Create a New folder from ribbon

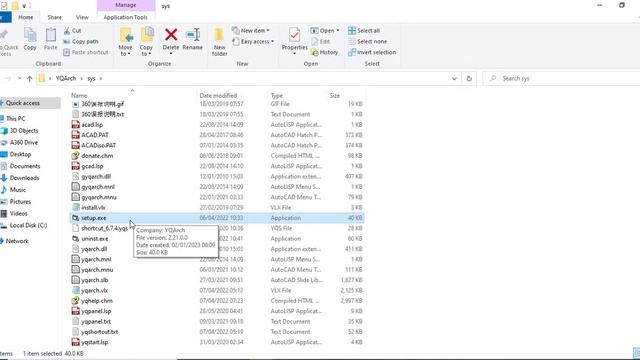pyautogui.click(x=219, y=42)
